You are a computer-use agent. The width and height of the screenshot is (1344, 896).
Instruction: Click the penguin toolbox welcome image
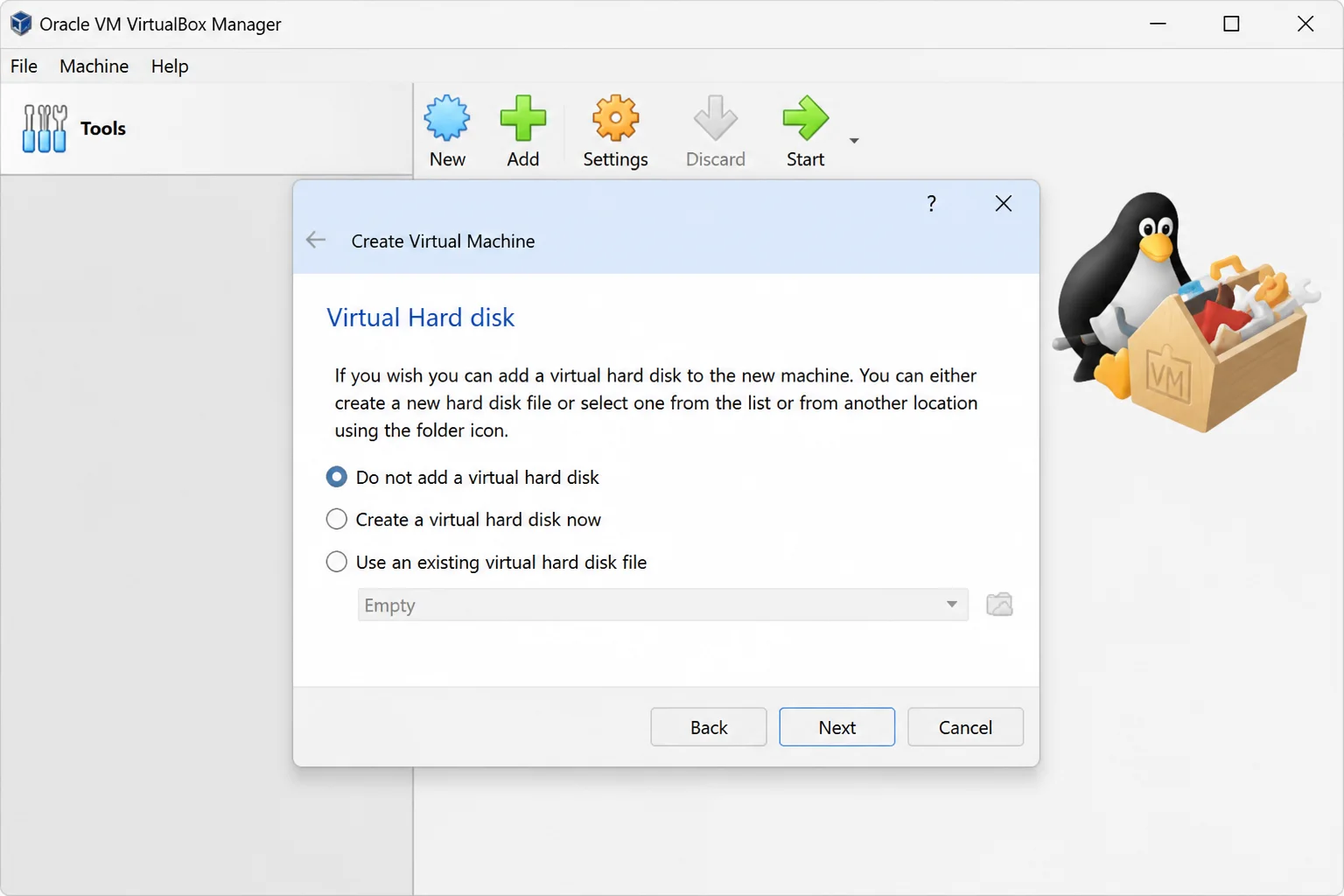pyautogui.click(x=1186, y=312)
